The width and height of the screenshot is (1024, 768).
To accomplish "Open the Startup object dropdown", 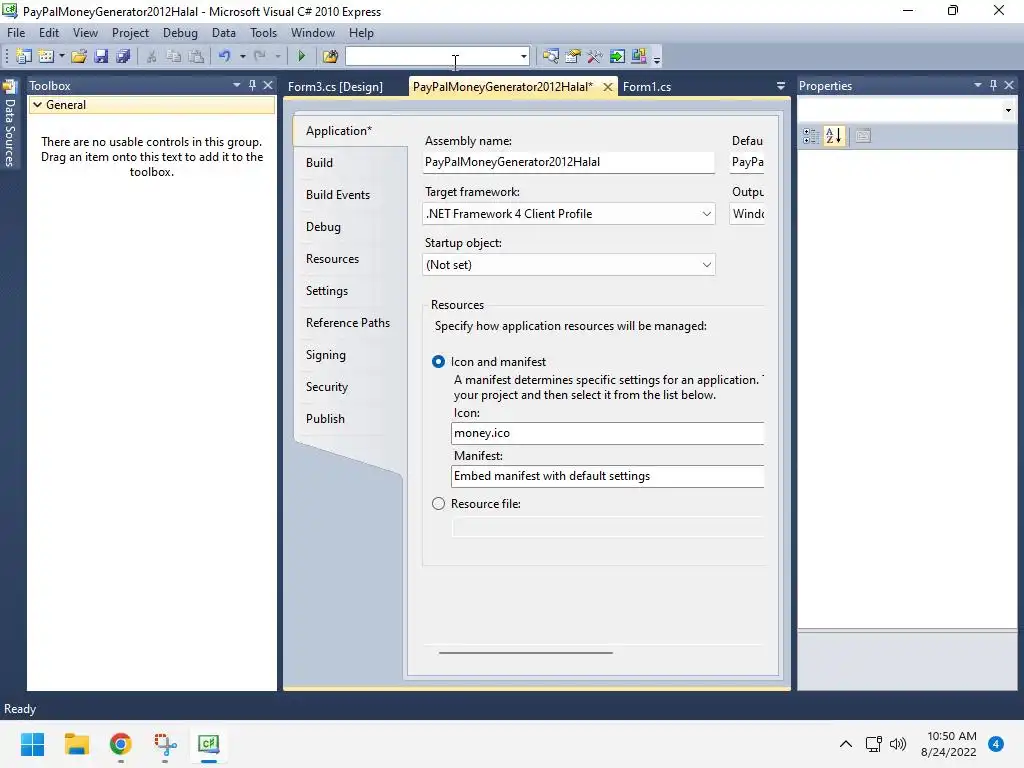I will [568, 264].
